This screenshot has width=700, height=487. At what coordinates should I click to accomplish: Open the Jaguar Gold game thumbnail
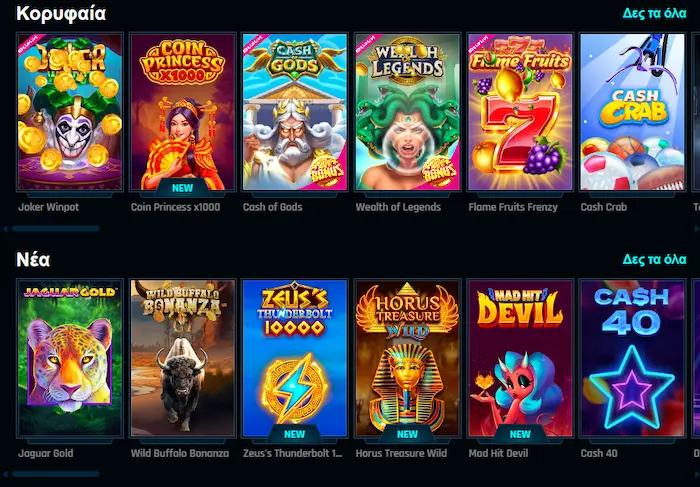[x=70, y=358]
